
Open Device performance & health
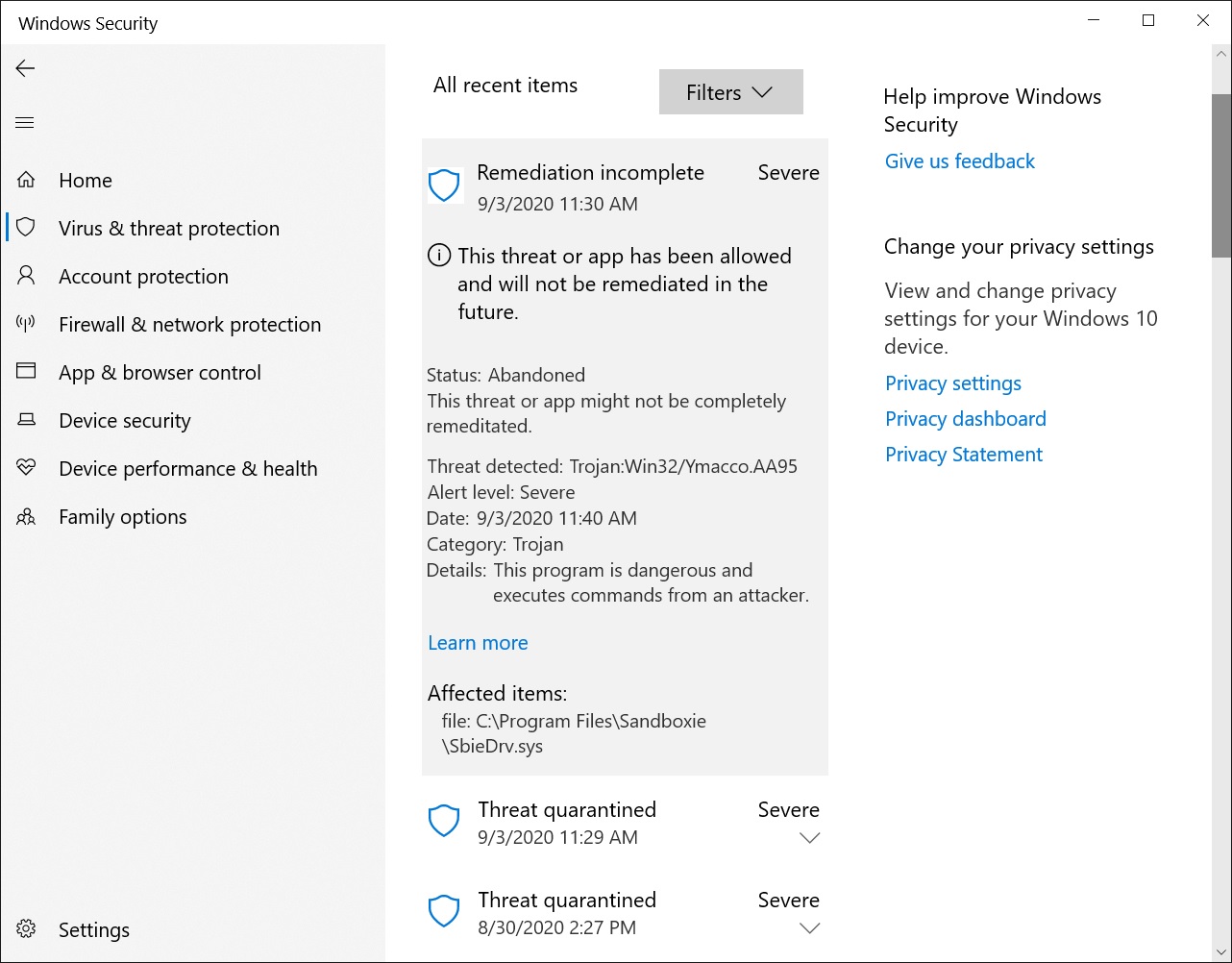[188, 468]
